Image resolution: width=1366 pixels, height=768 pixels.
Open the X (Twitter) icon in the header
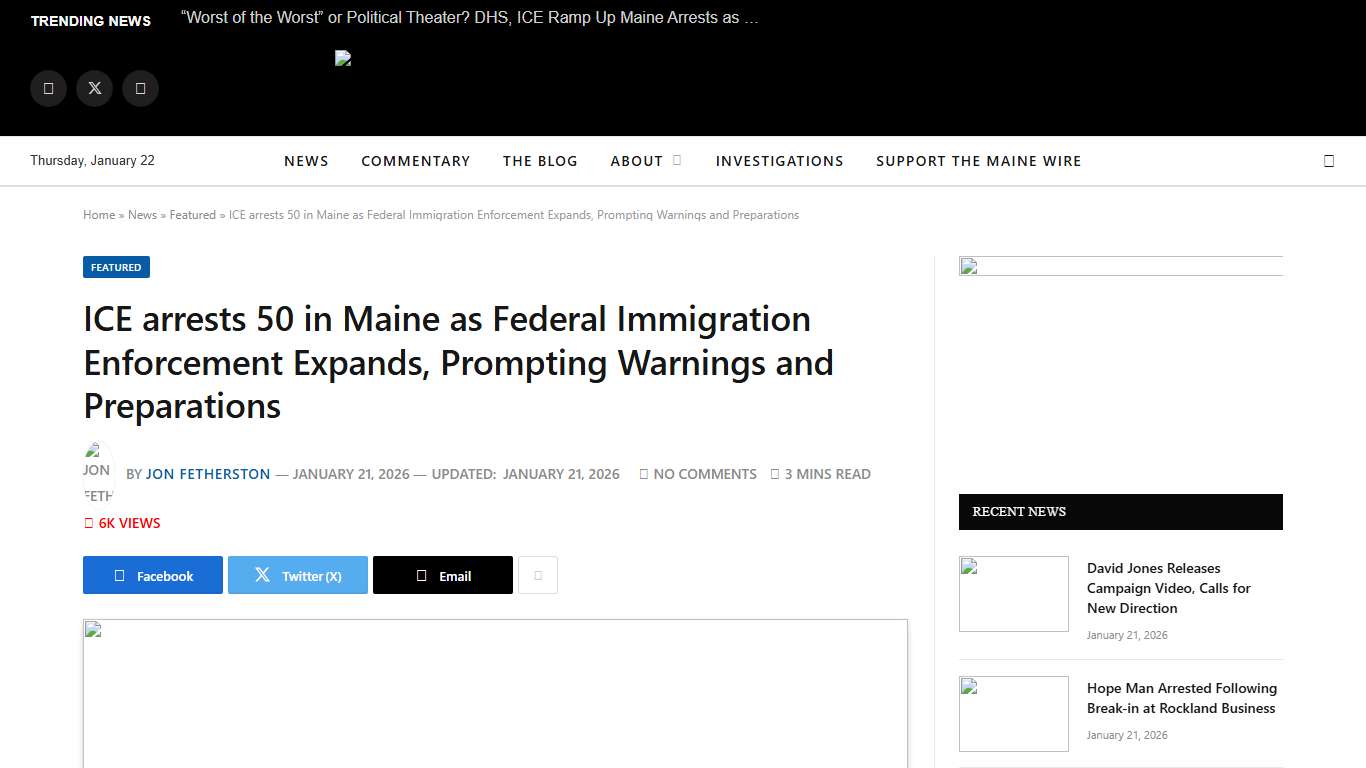(94, 88)
